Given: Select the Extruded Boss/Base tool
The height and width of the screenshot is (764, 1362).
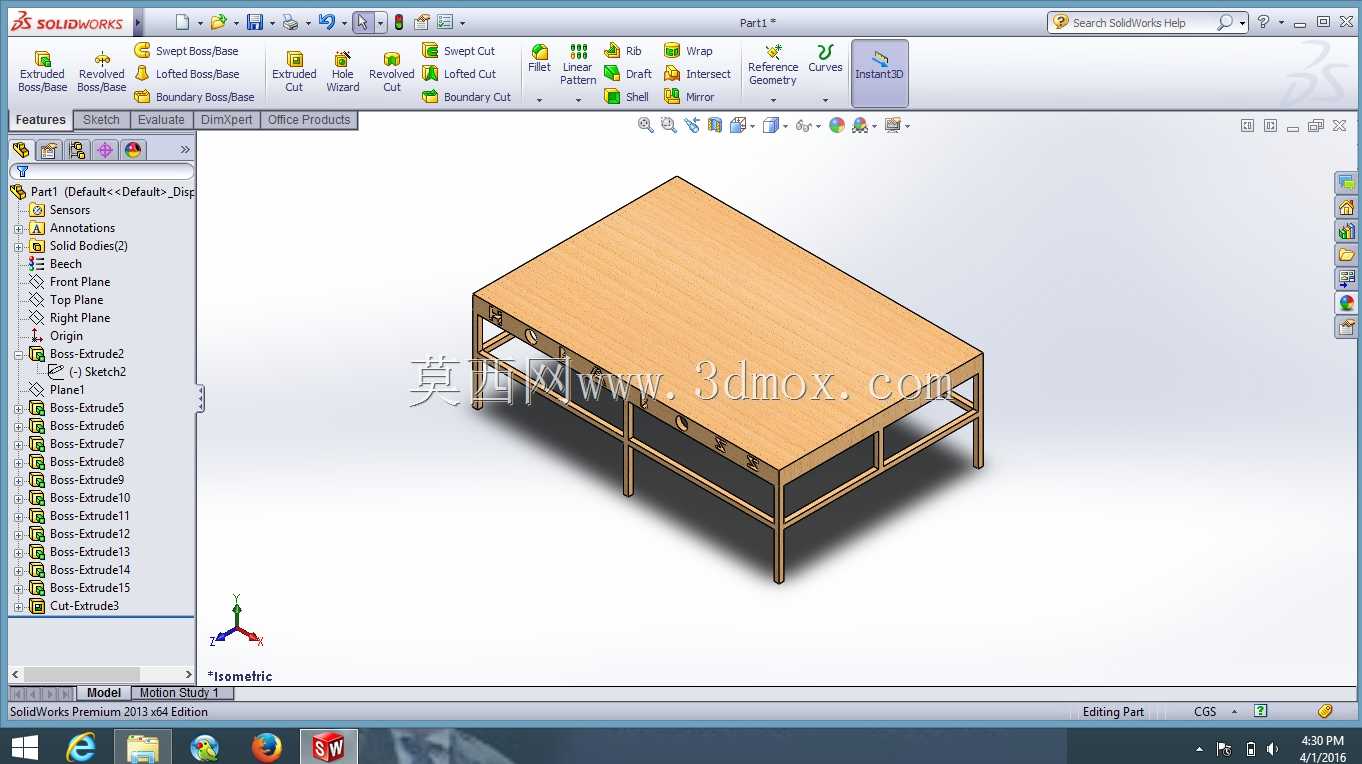Looking at the screenshot, I should [42, 72].
